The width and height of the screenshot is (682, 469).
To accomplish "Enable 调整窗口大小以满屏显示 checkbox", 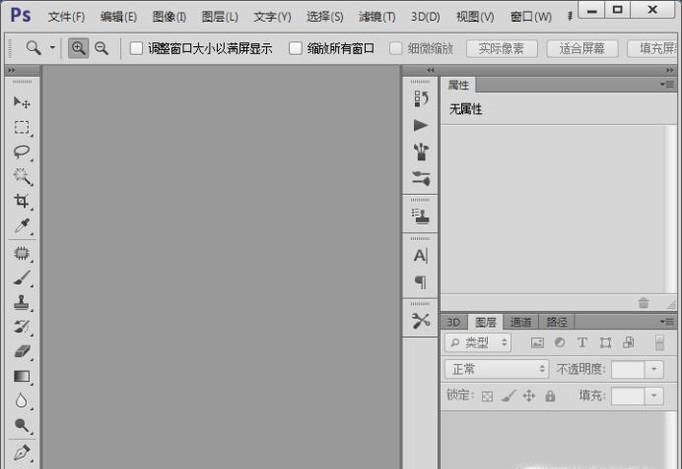I will pos(137,48).
